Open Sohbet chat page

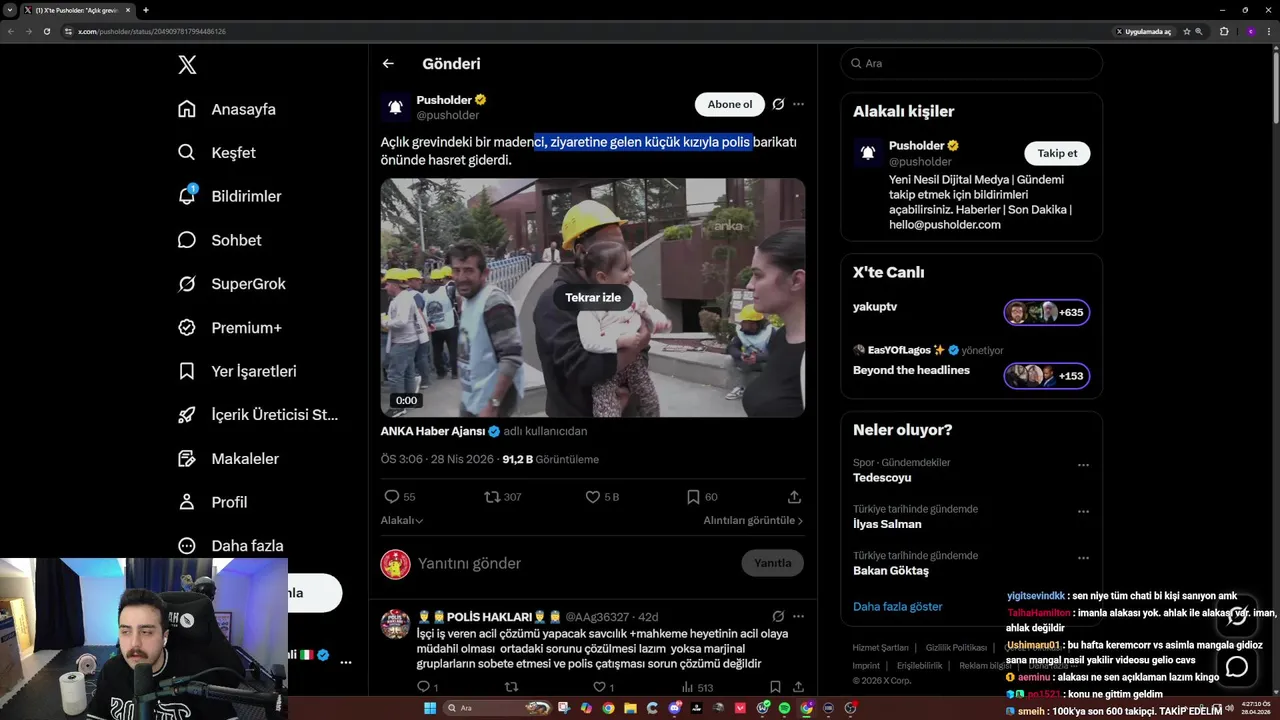(x=220, y=240)
